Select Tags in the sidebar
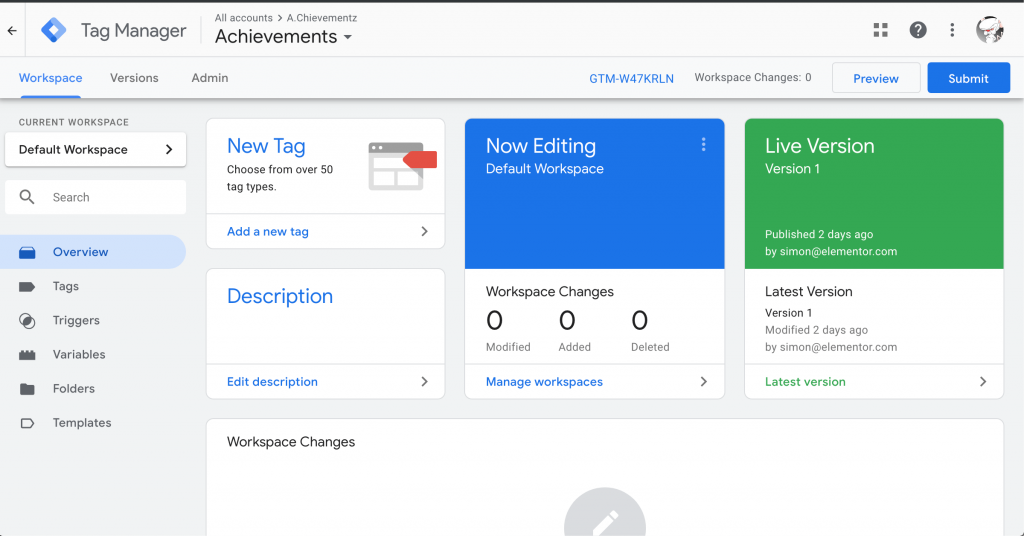 [x=66, y=286]
